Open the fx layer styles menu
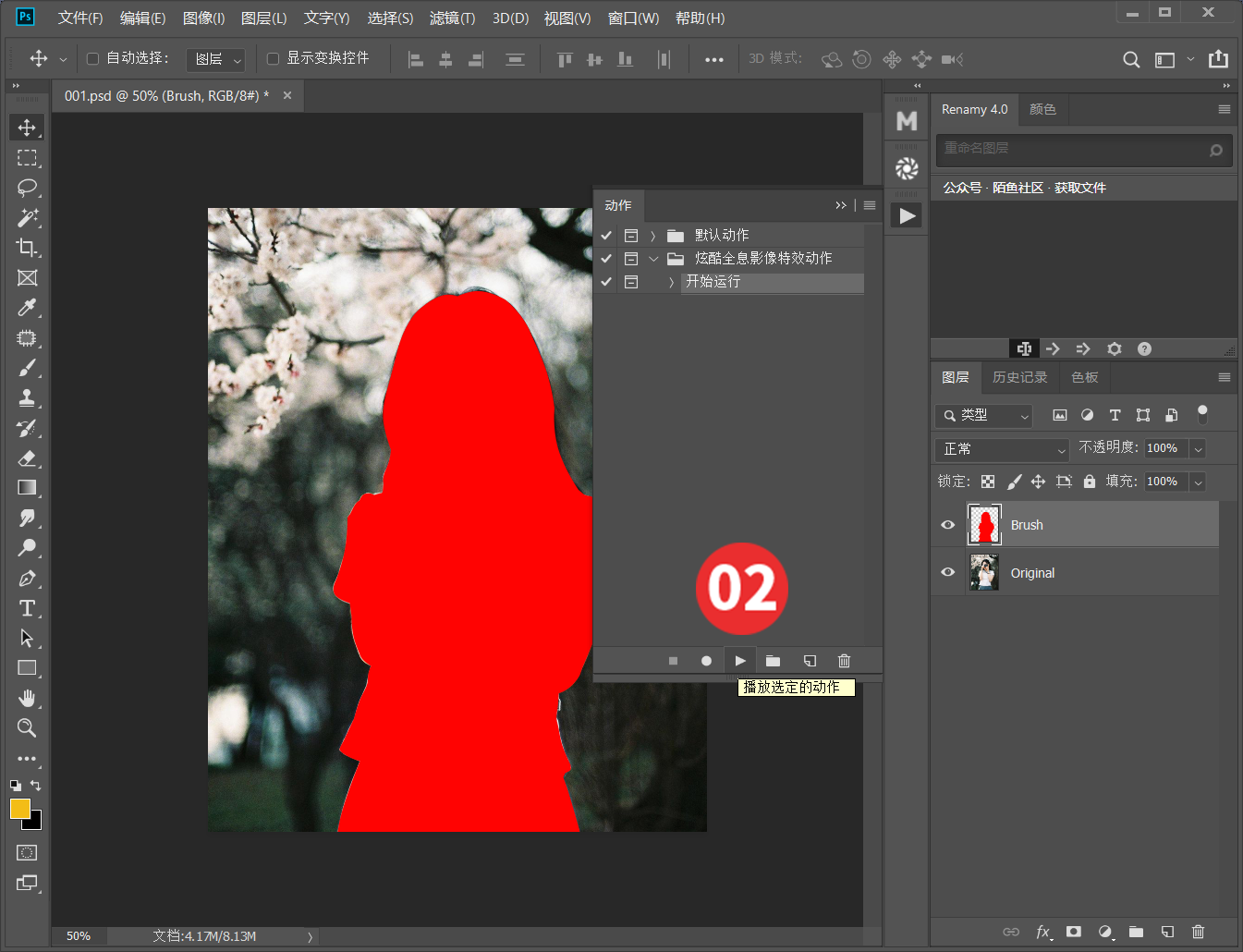 point(1043,933)
